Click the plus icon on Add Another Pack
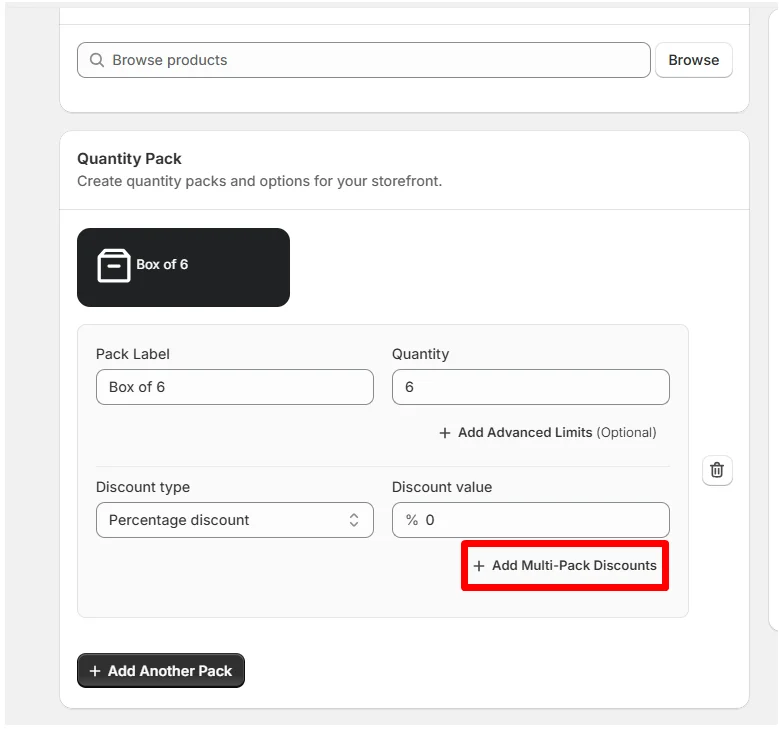The width and height of the screenshot is (779, 729). click(x=95, y=671)
